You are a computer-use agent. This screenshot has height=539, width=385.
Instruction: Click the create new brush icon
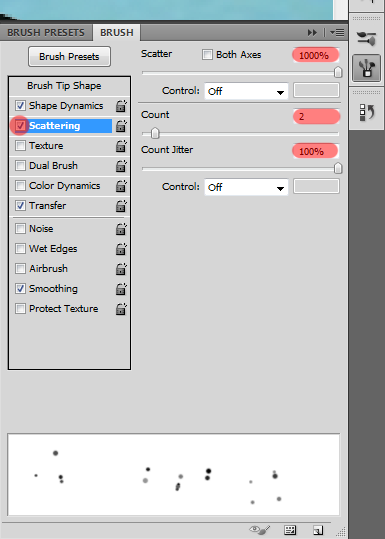tap(318, 530)
